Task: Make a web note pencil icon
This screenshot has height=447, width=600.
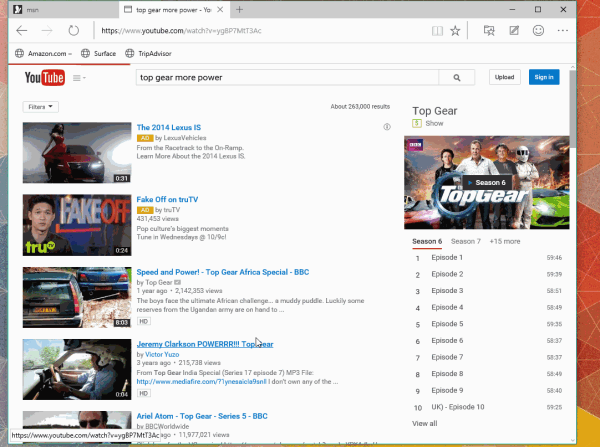Action: pyautogui.click(x=514, y=31)
